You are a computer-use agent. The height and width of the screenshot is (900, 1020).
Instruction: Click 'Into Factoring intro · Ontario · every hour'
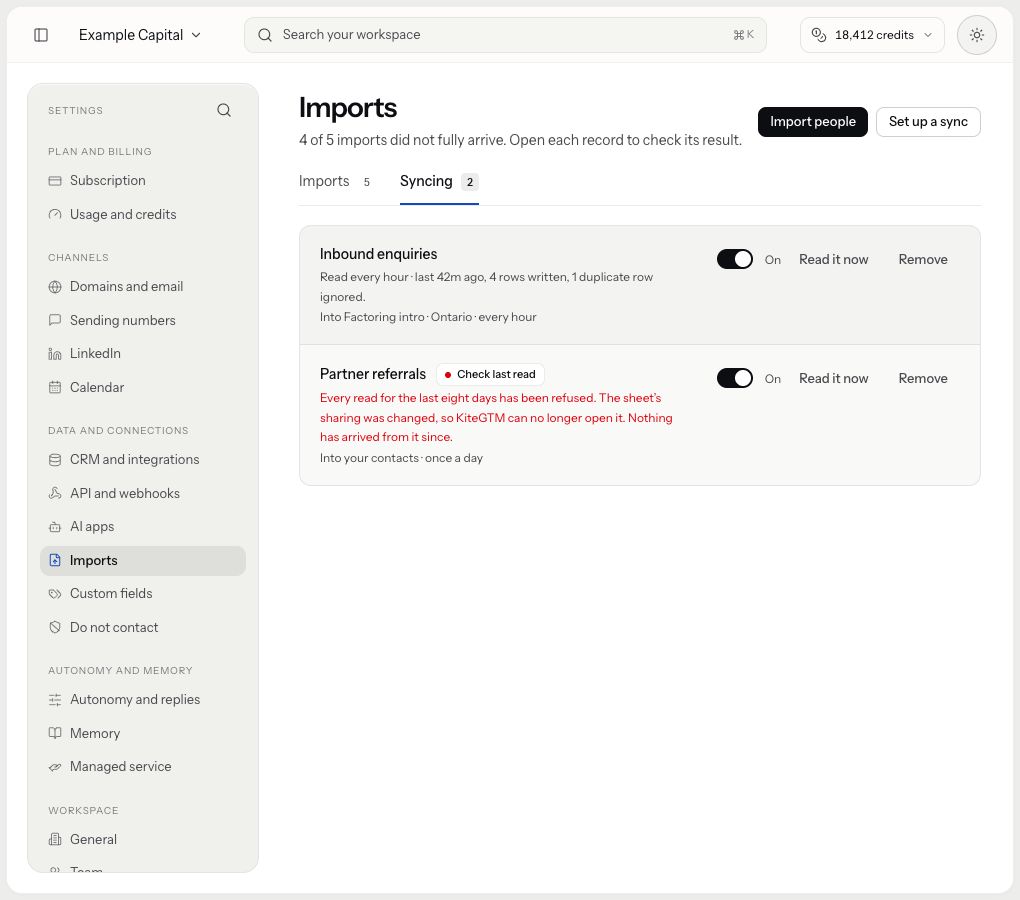point(428,317)
